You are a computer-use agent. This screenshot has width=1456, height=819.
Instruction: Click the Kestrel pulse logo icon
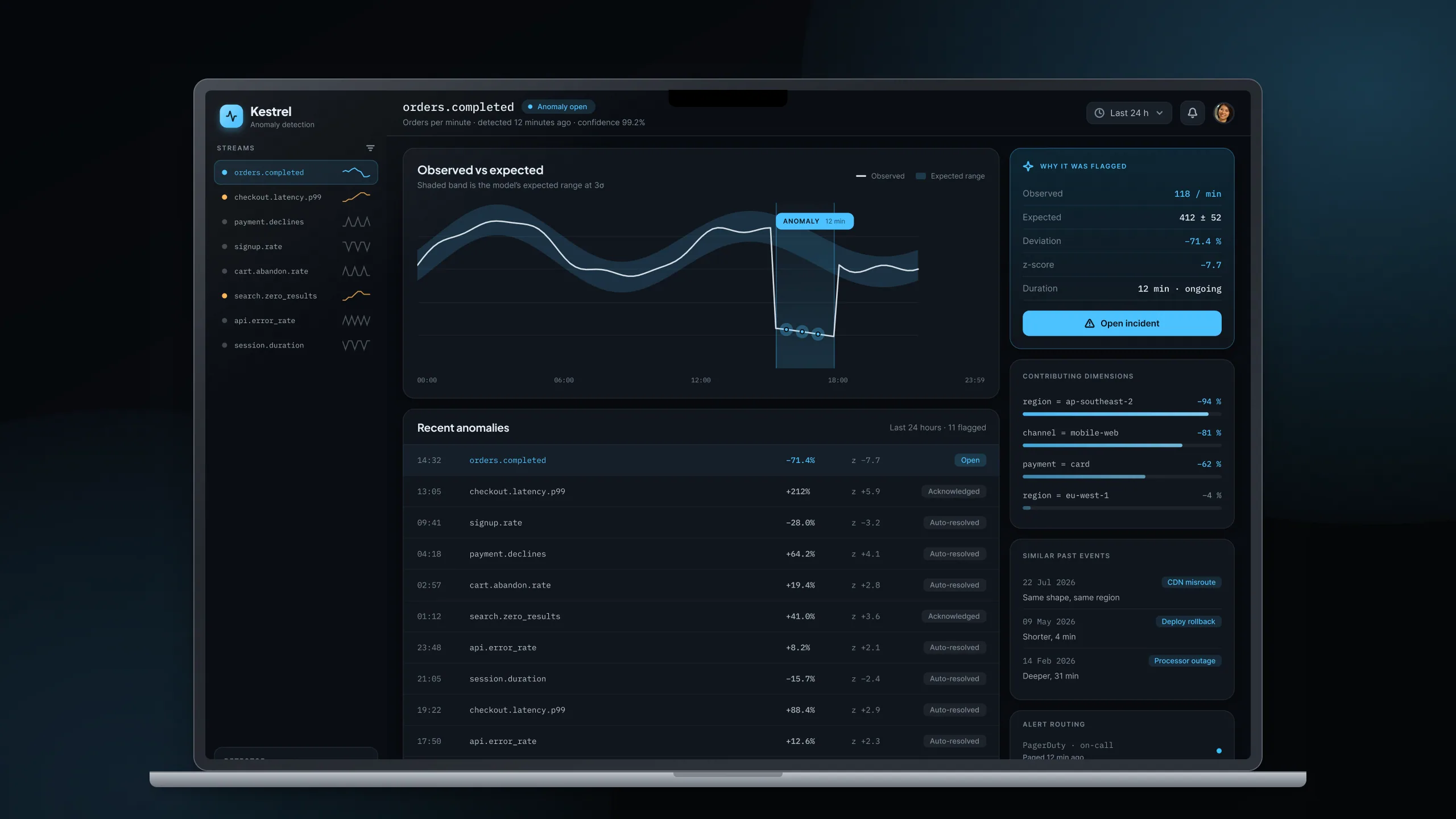click(231, 116)
